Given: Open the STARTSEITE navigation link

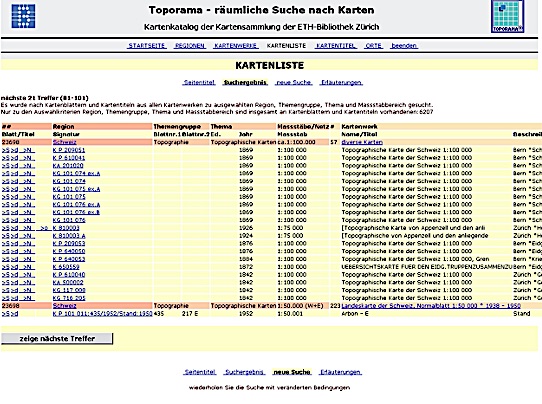Looking at the screenshot, I should point(147,46).
